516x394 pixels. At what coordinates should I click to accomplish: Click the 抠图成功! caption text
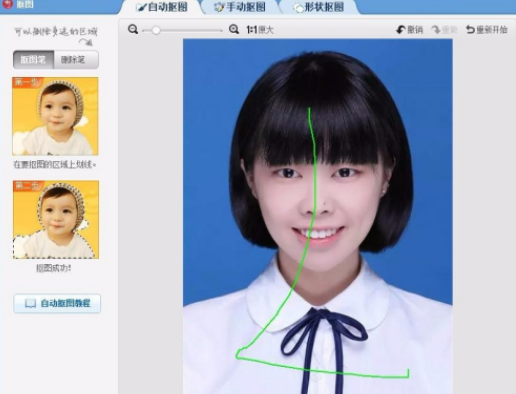pos(54,268)
